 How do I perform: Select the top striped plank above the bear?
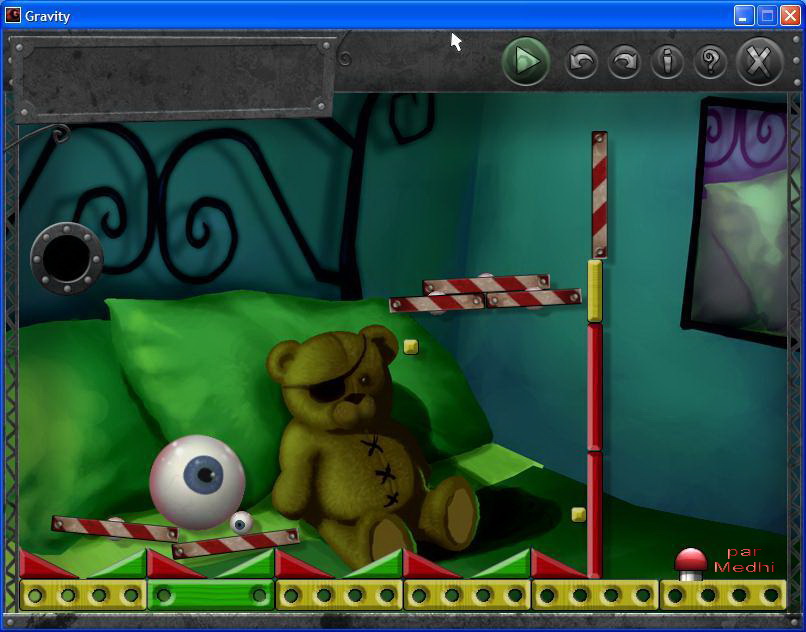point(486,283)
